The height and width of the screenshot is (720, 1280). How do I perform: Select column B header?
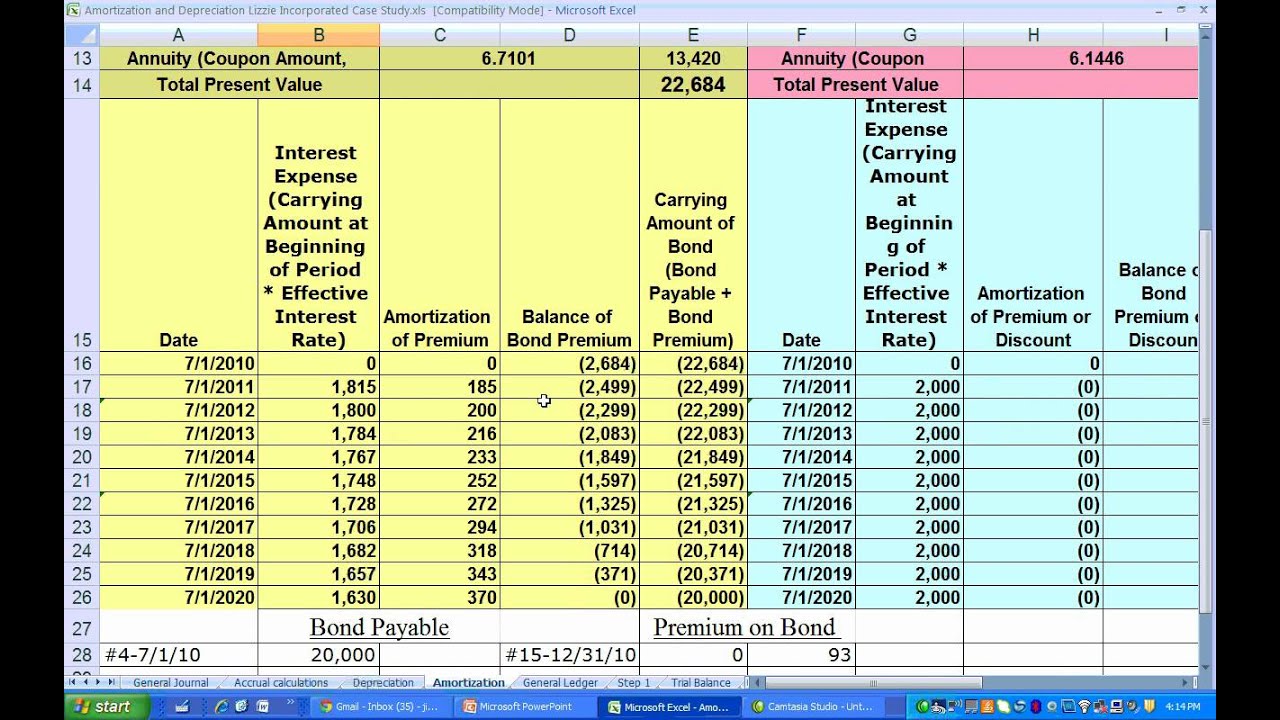tap(318, 35)
